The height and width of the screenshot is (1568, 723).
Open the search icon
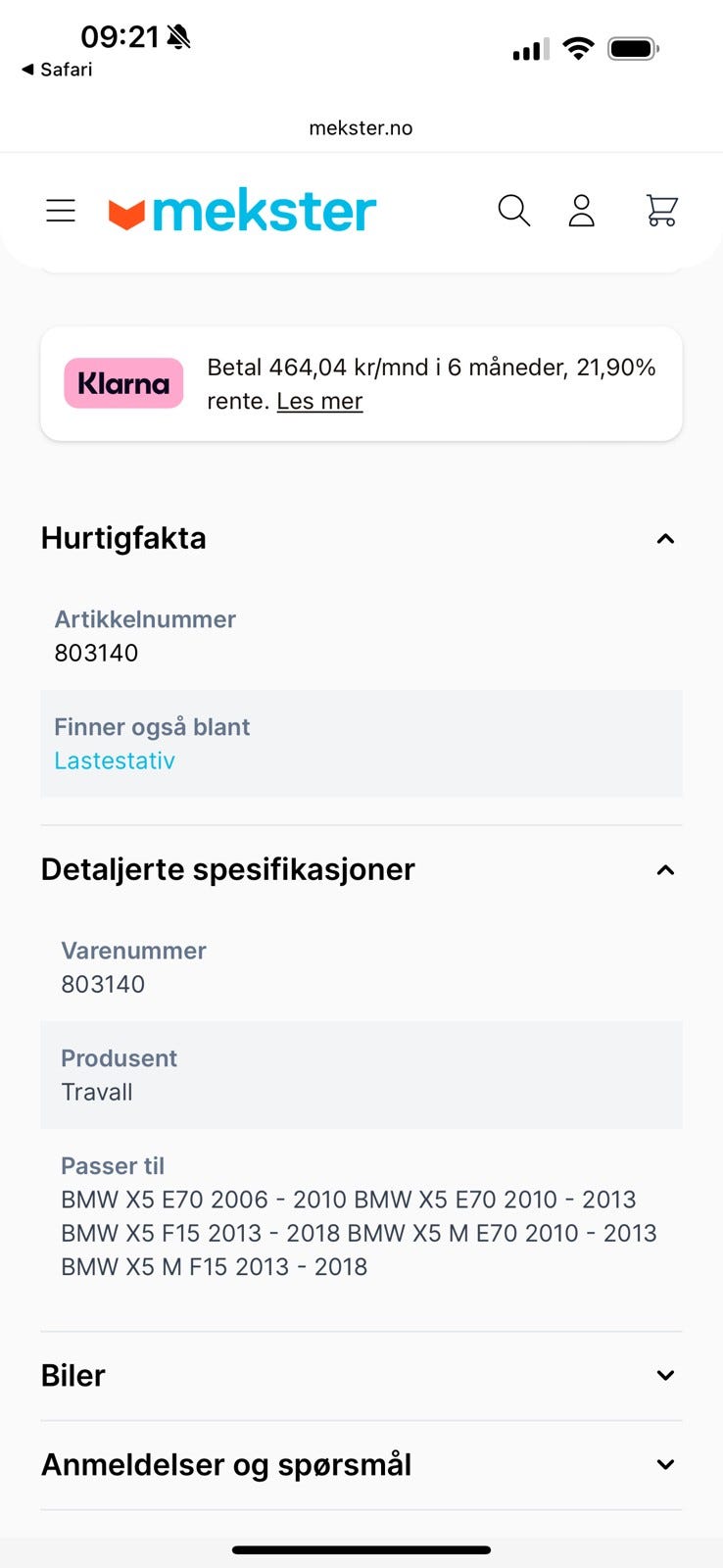click(x=513, y=211)
